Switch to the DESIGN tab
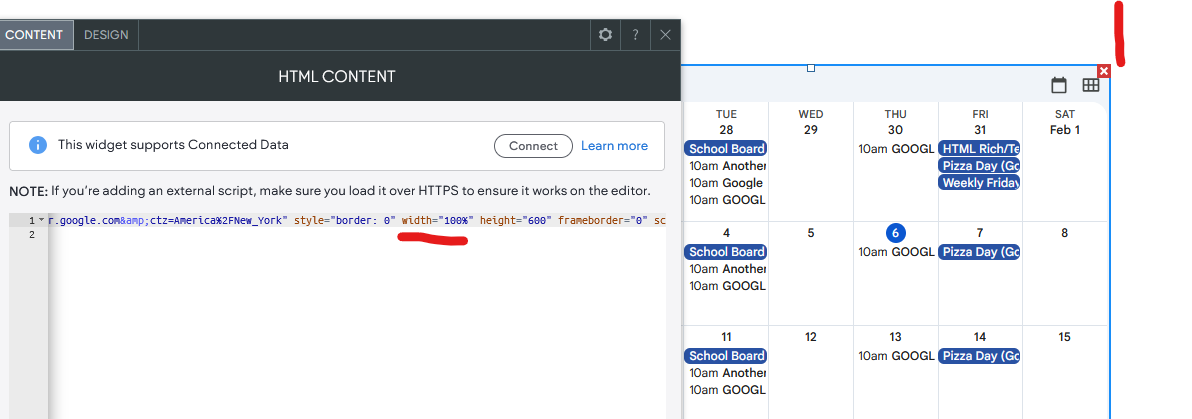1192x419 pixels. coord(106,35)
